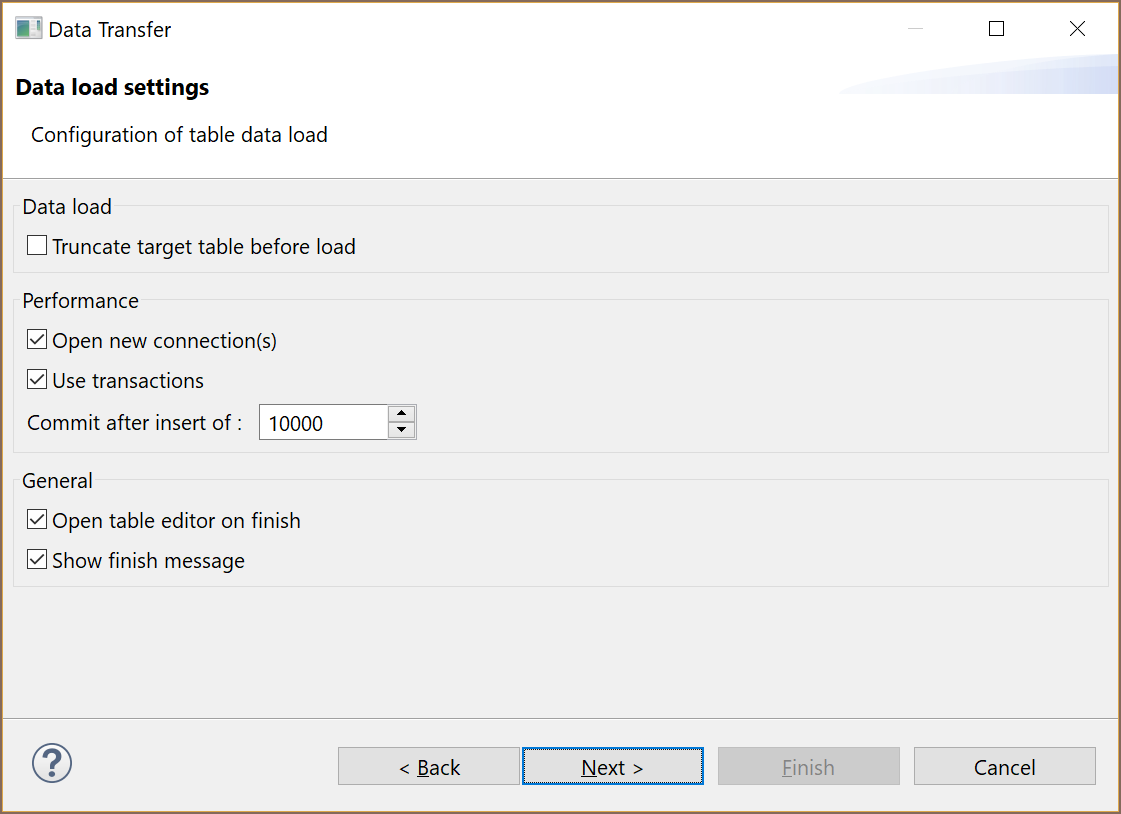Image resolution: width=1121 pixels, height=814 pixels.
Task: Toggle Open table editor on finish
Action: [x=37, y=520]
